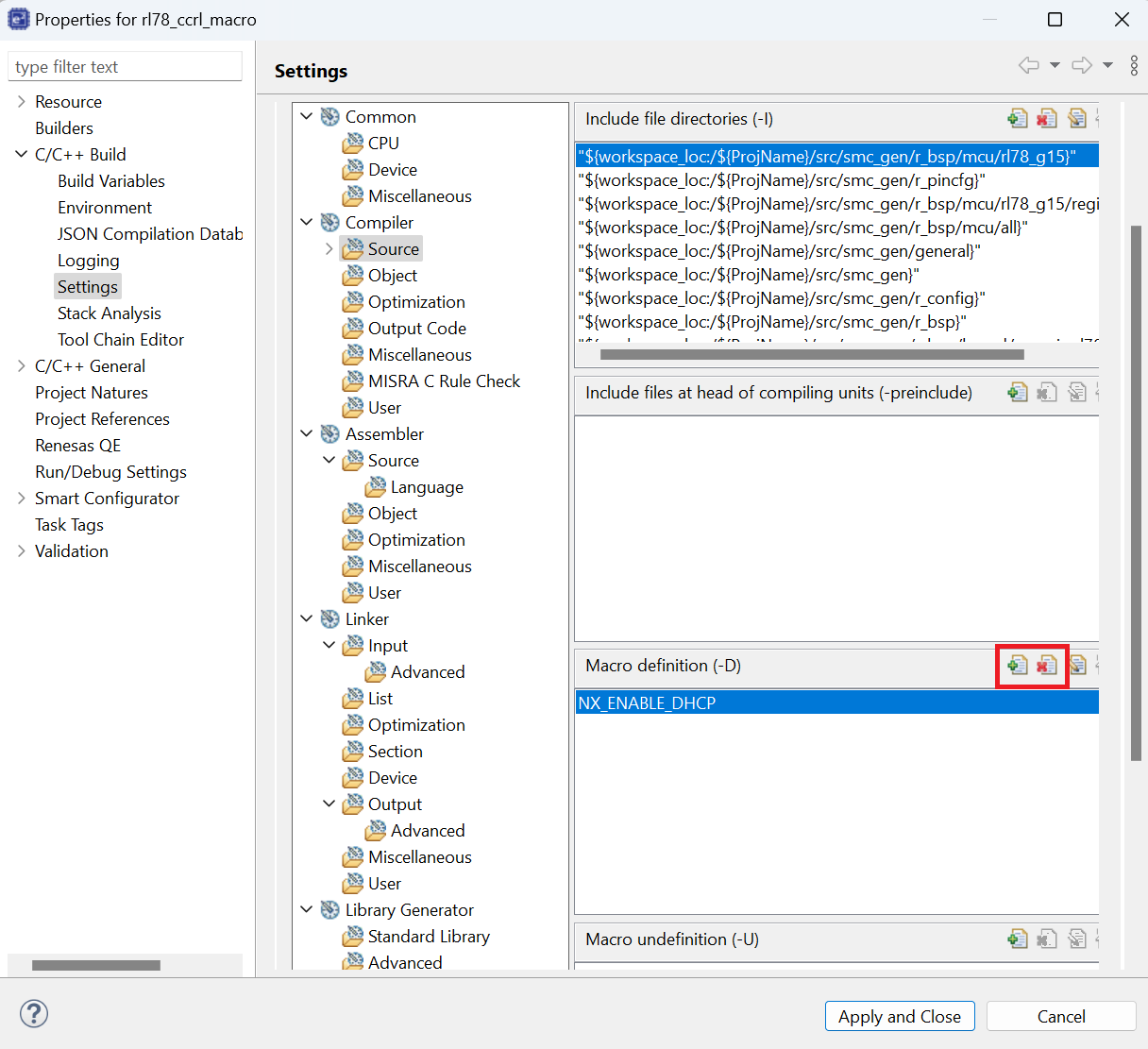Collapse the Library Generator group
Viewport: 1148px width, 1049px height.
(x=306, y=910)
